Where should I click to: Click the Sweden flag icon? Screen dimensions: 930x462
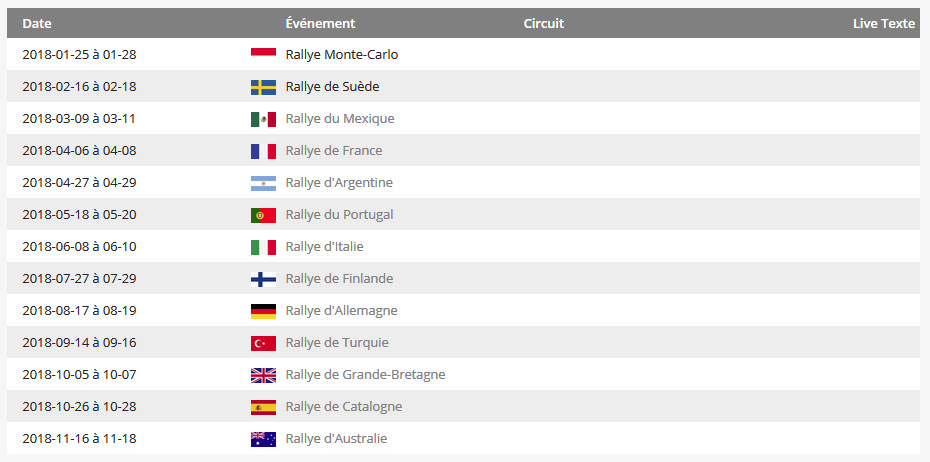263,87
